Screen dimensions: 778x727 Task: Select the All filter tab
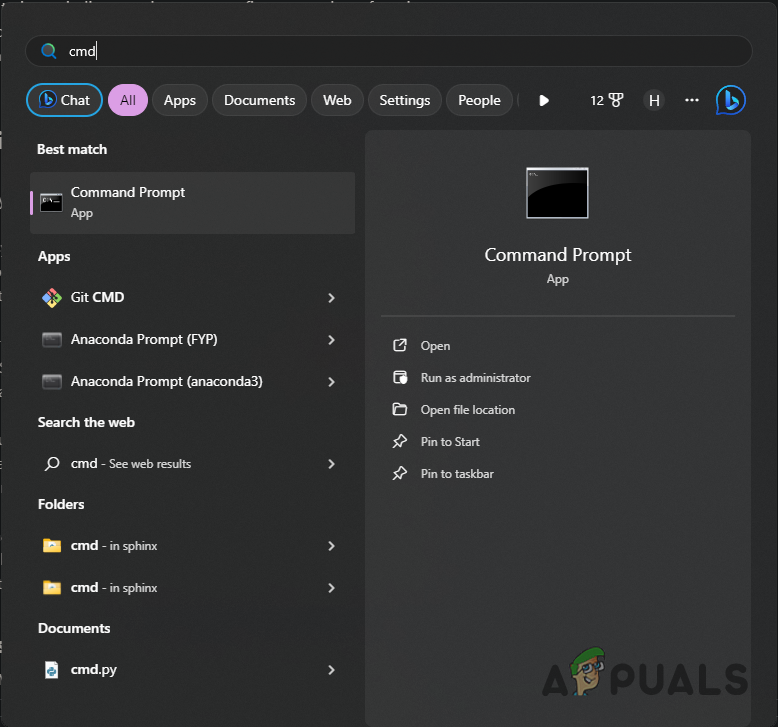[x=128, y=100]
